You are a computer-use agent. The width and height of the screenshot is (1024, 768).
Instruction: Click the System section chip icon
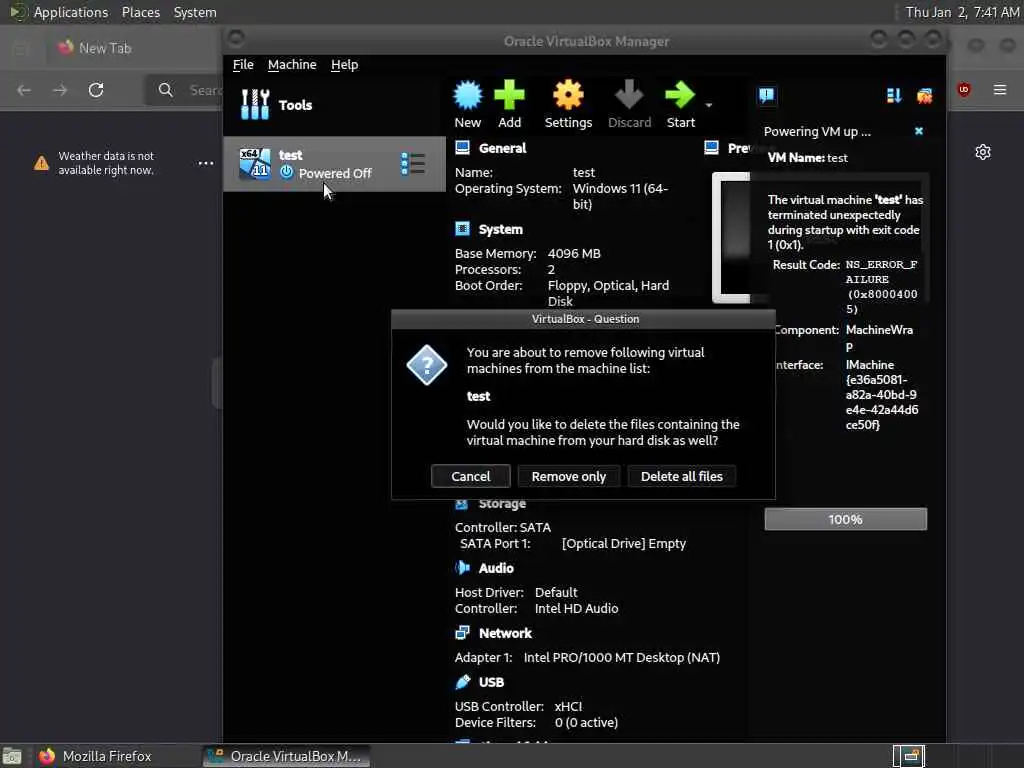coord(462,229)
